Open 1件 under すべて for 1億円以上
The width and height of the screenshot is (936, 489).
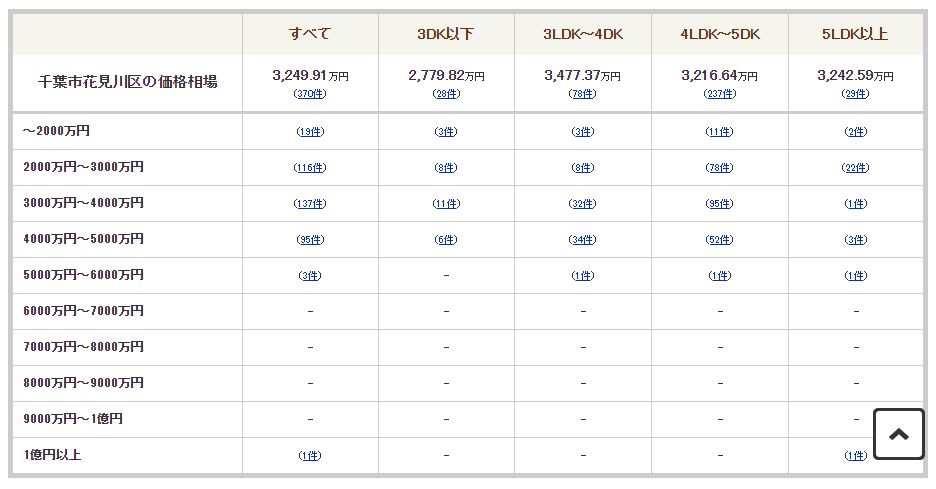pos(310,456)
